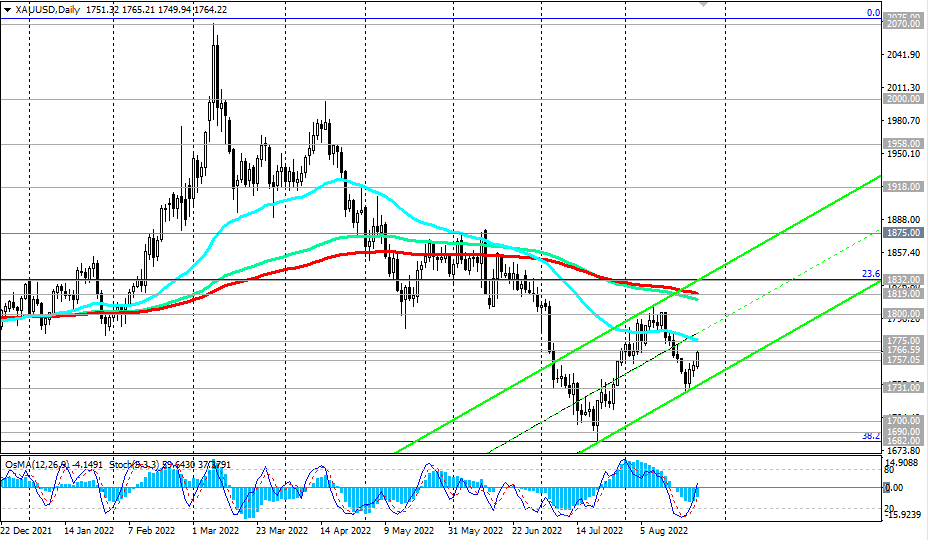Image resolution: width=928 pixels, height=540 pixels.
Task: Select the 2000.00 price level label
Action: [902, 100]
